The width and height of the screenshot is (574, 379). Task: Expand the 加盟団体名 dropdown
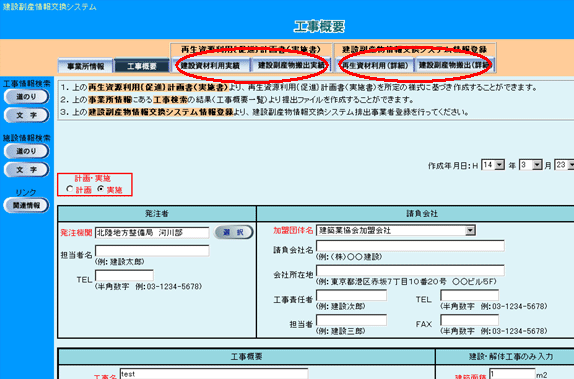point(396,230)
